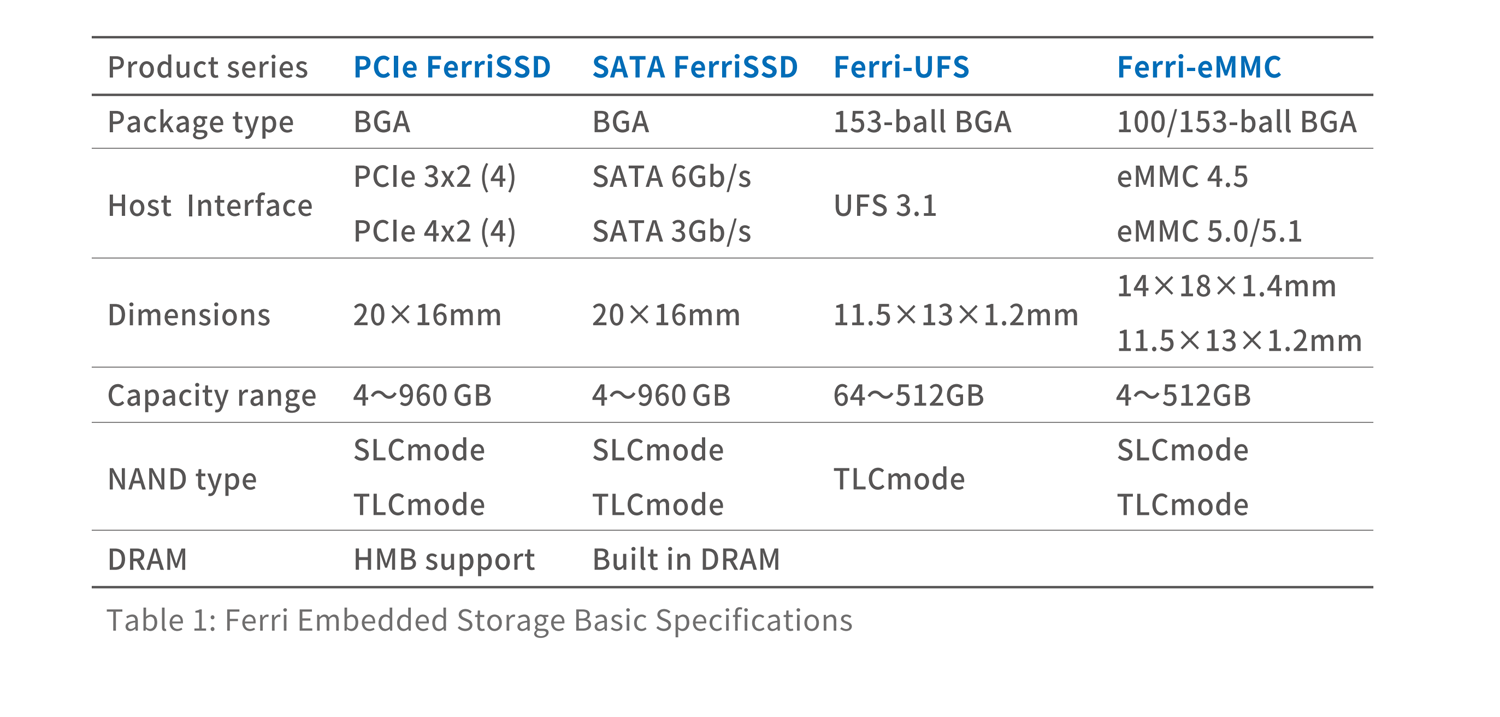Click the 64~512GB capacity cell
The image size is (1500, 717).
point(909,396)
